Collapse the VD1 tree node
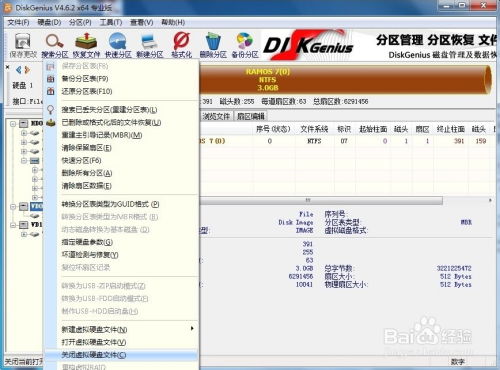 (13, 225)
